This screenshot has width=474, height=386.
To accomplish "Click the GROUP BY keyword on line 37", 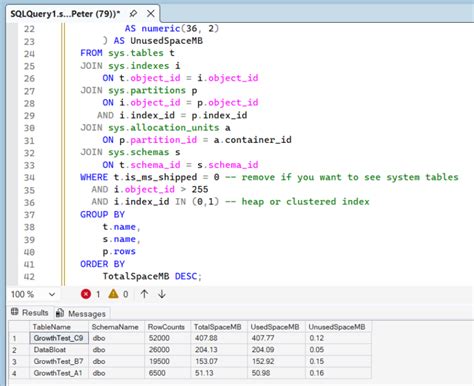I will coord(102,214).
